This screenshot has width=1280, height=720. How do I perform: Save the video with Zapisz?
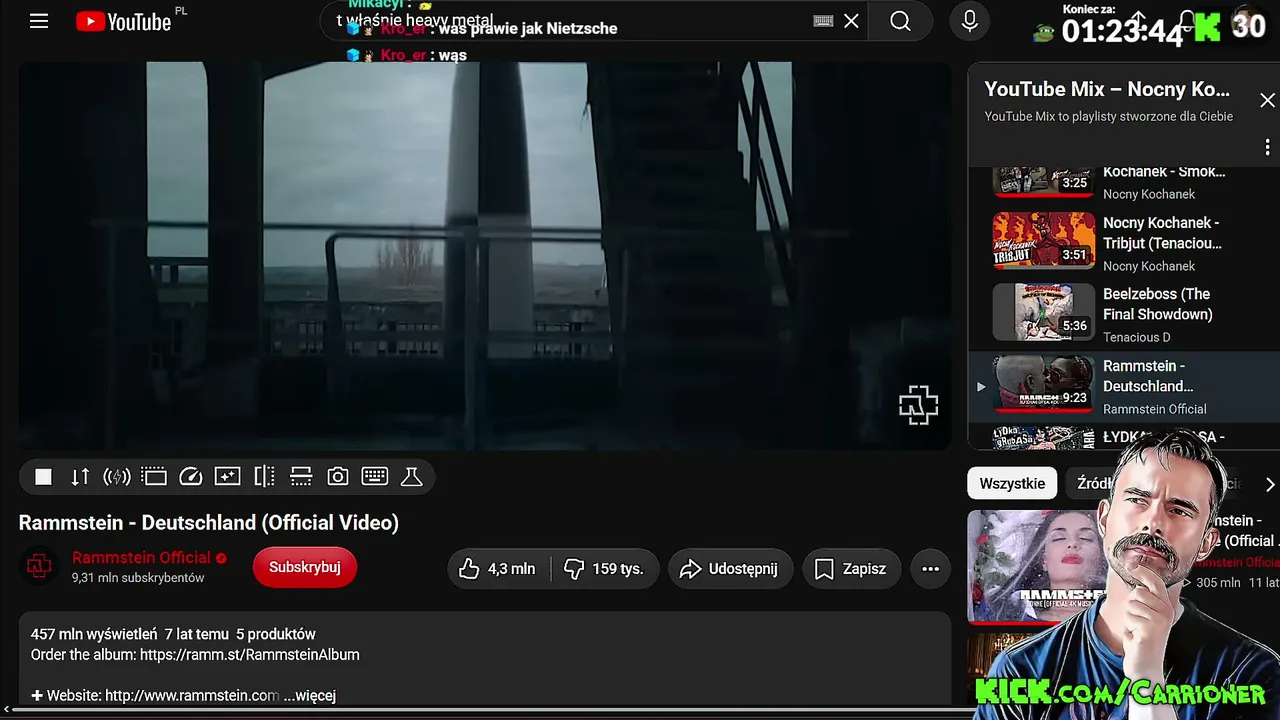pos(851,569)
